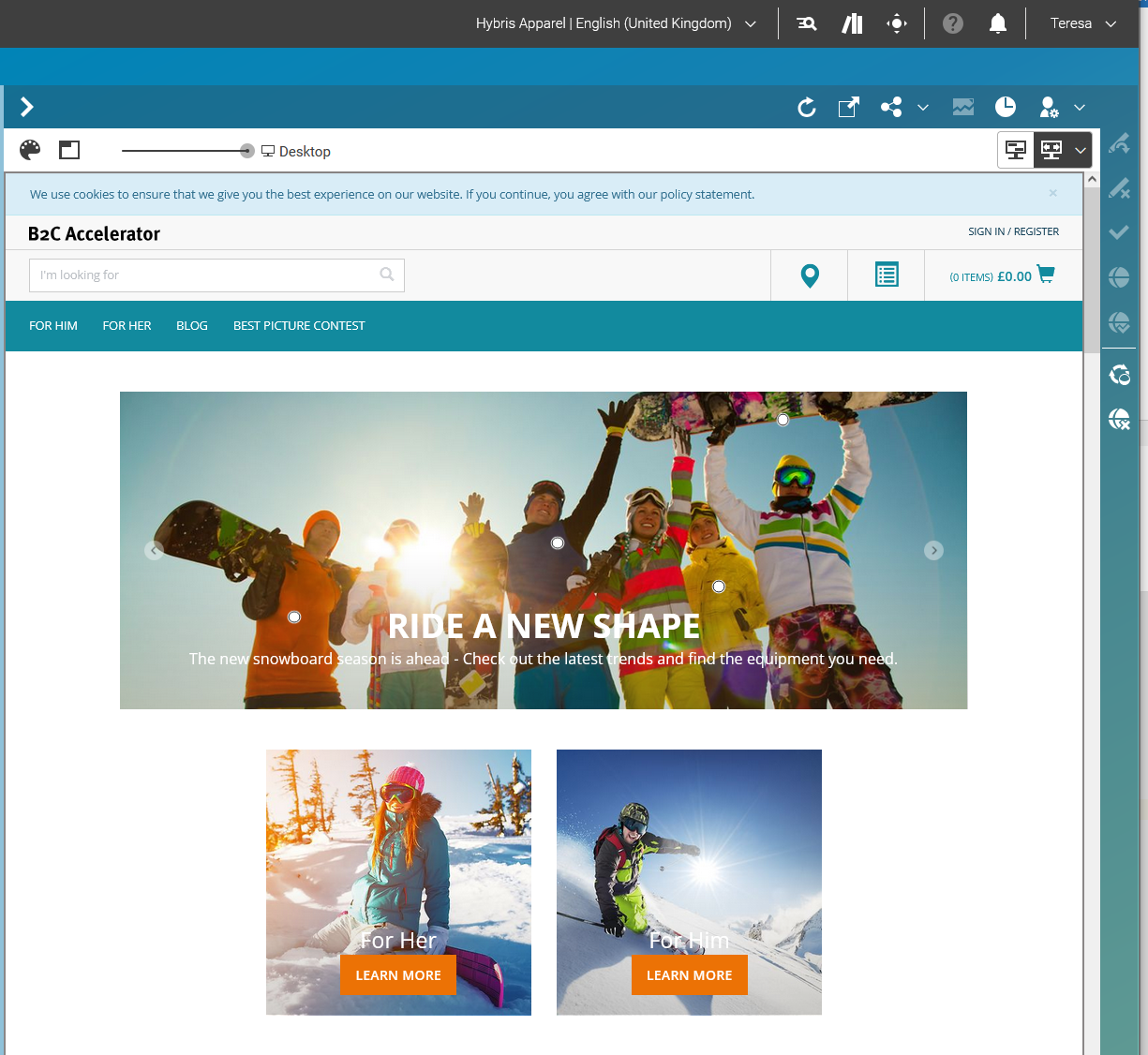The width and height of the screenshot is (1148, 1055).
Task: Open the BEST PICTURE CONTEST menu item
Action: pyautogui.click(x=299, y=325)
